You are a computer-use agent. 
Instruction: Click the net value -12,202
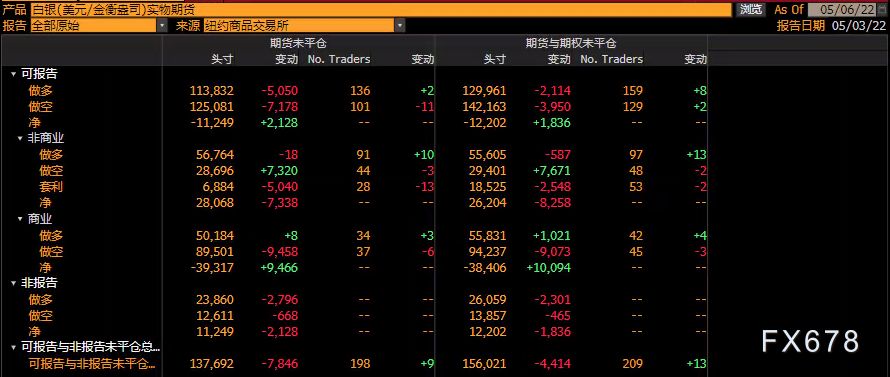coord(484,123)
